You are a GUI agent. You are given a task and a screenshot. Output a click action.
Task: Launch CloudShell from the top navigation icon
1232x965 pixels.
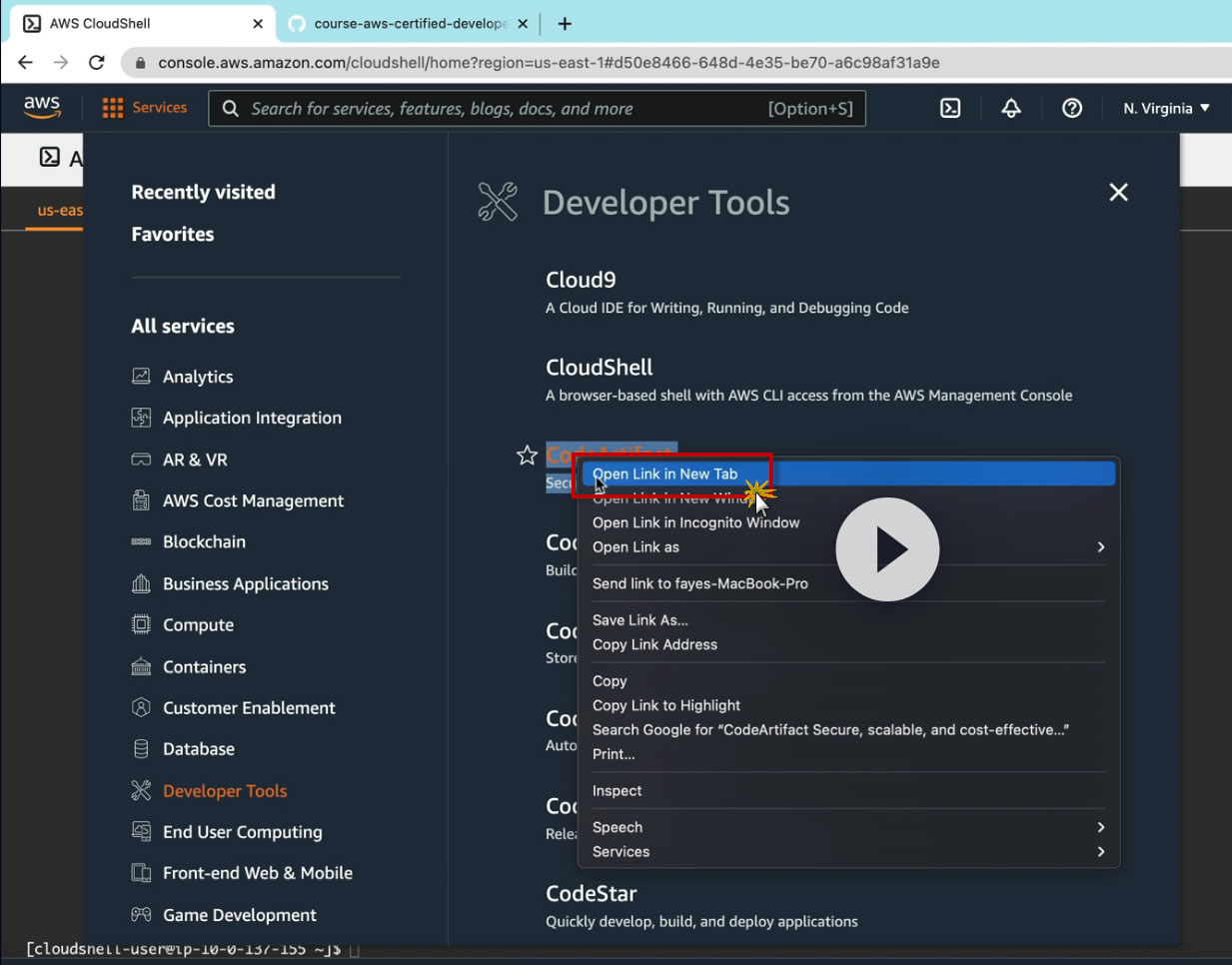(x=950, y=108)
